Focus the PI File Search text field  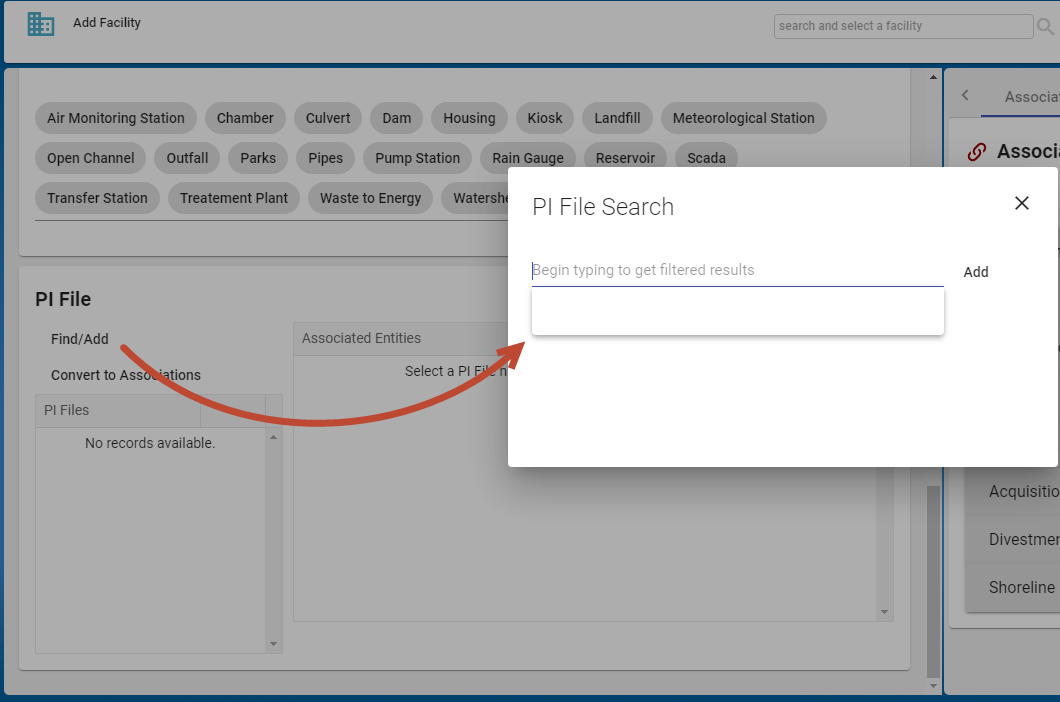[x=737, y=271]
